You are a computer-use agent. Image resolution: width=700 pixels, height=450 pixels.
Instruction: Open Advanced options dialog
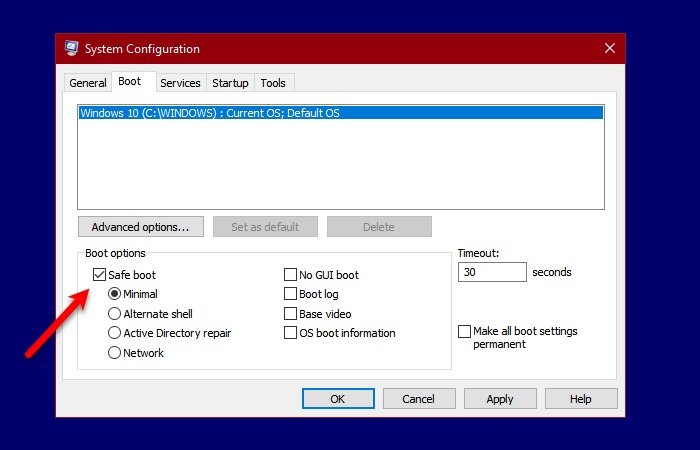(x=141, y=227)
